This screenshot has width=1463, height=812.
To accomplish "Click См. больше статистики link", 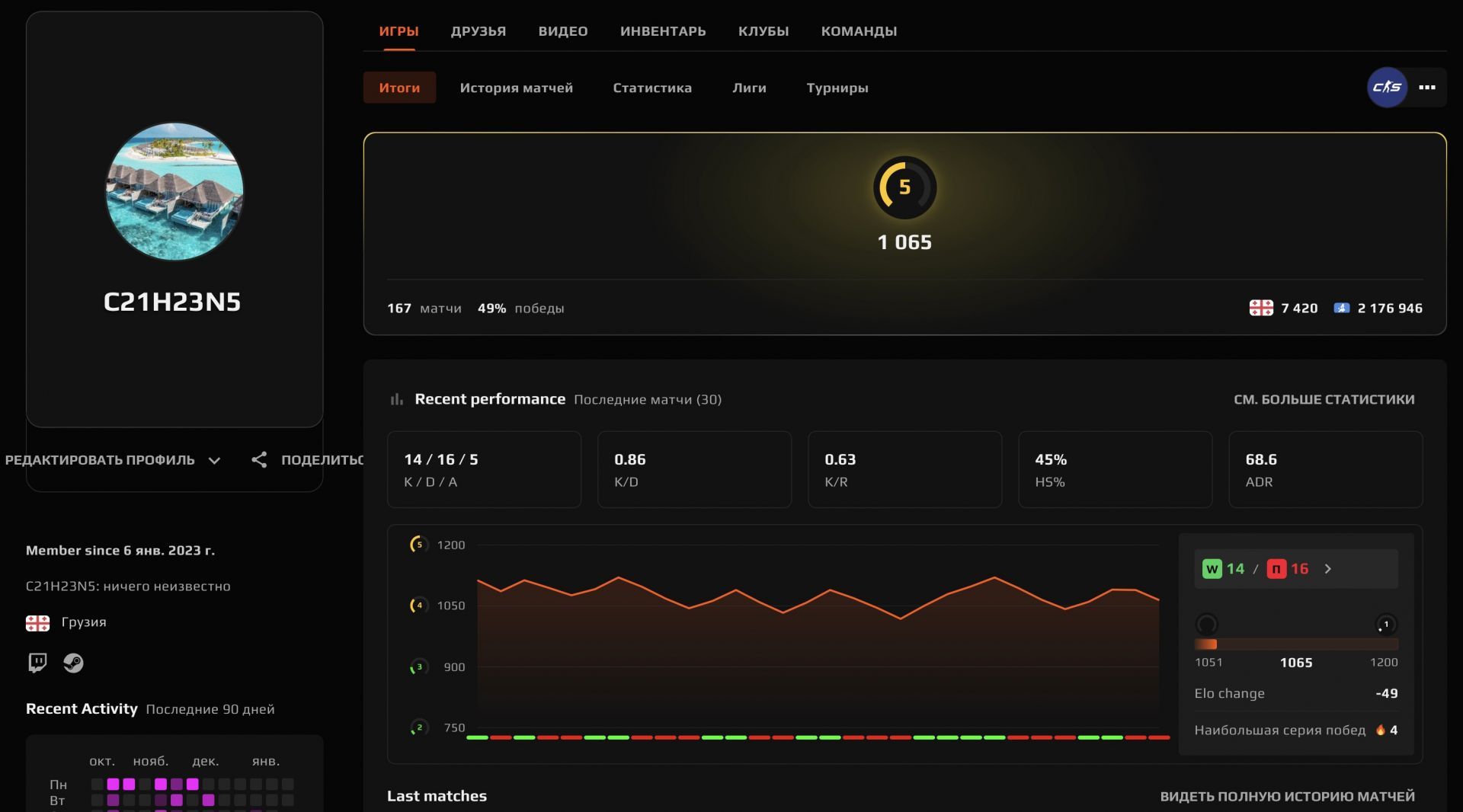I will point(1324,399).
